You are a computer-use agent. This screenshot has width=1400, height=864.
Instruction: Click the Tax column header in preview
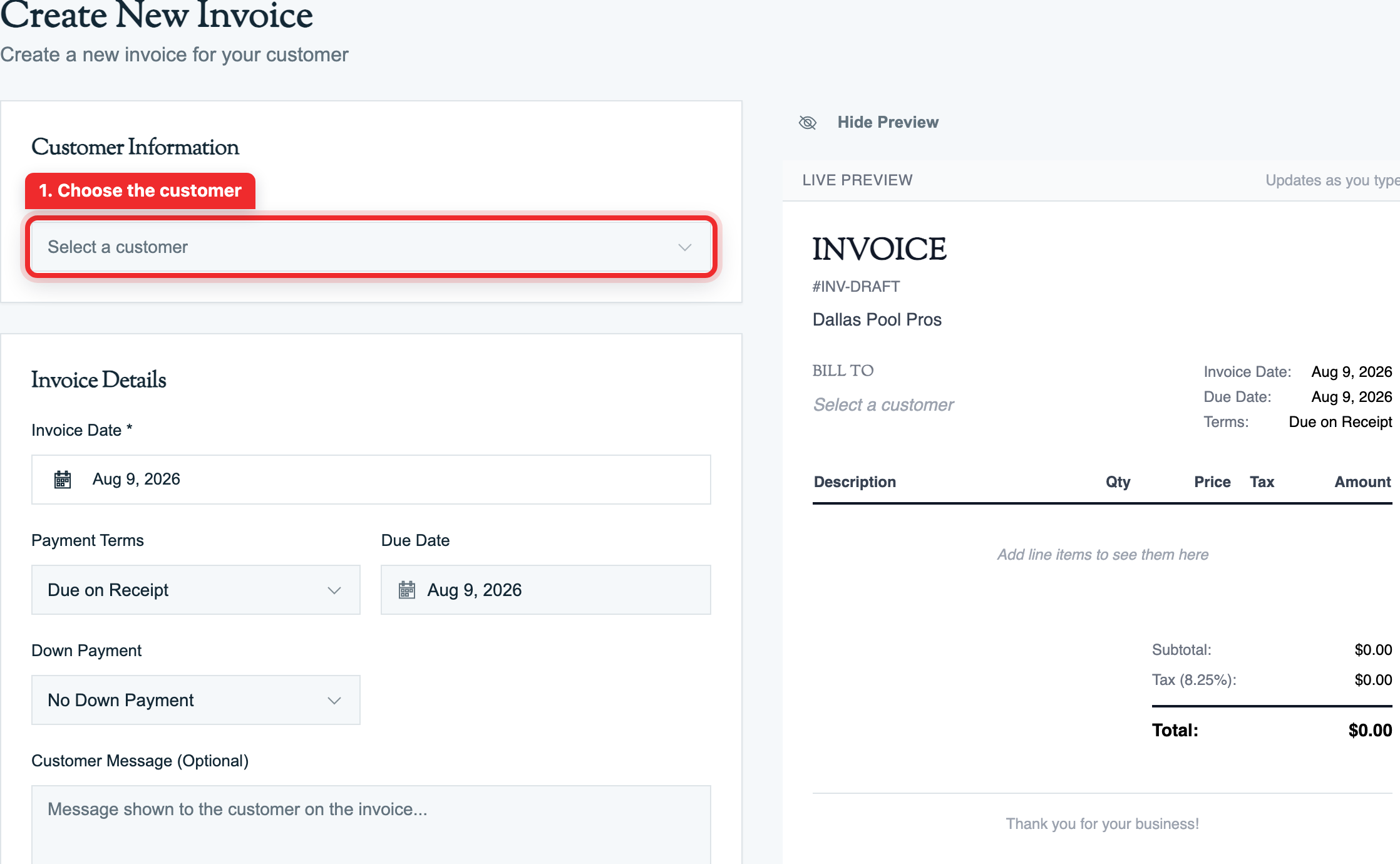[1262, 482]
